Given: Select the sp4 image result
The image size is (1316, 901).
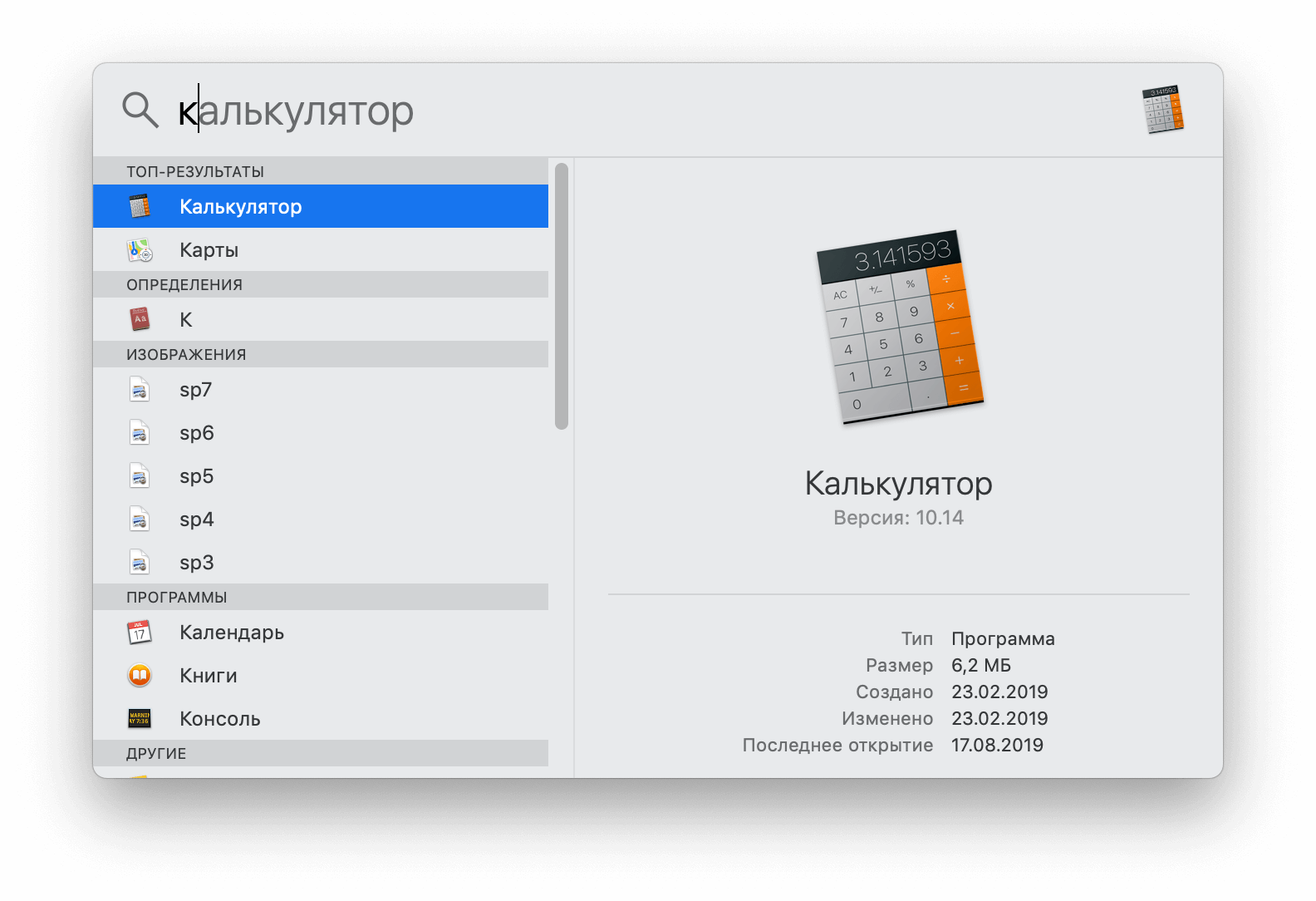Looking at the screenshot, I should [x=321, y=519].
